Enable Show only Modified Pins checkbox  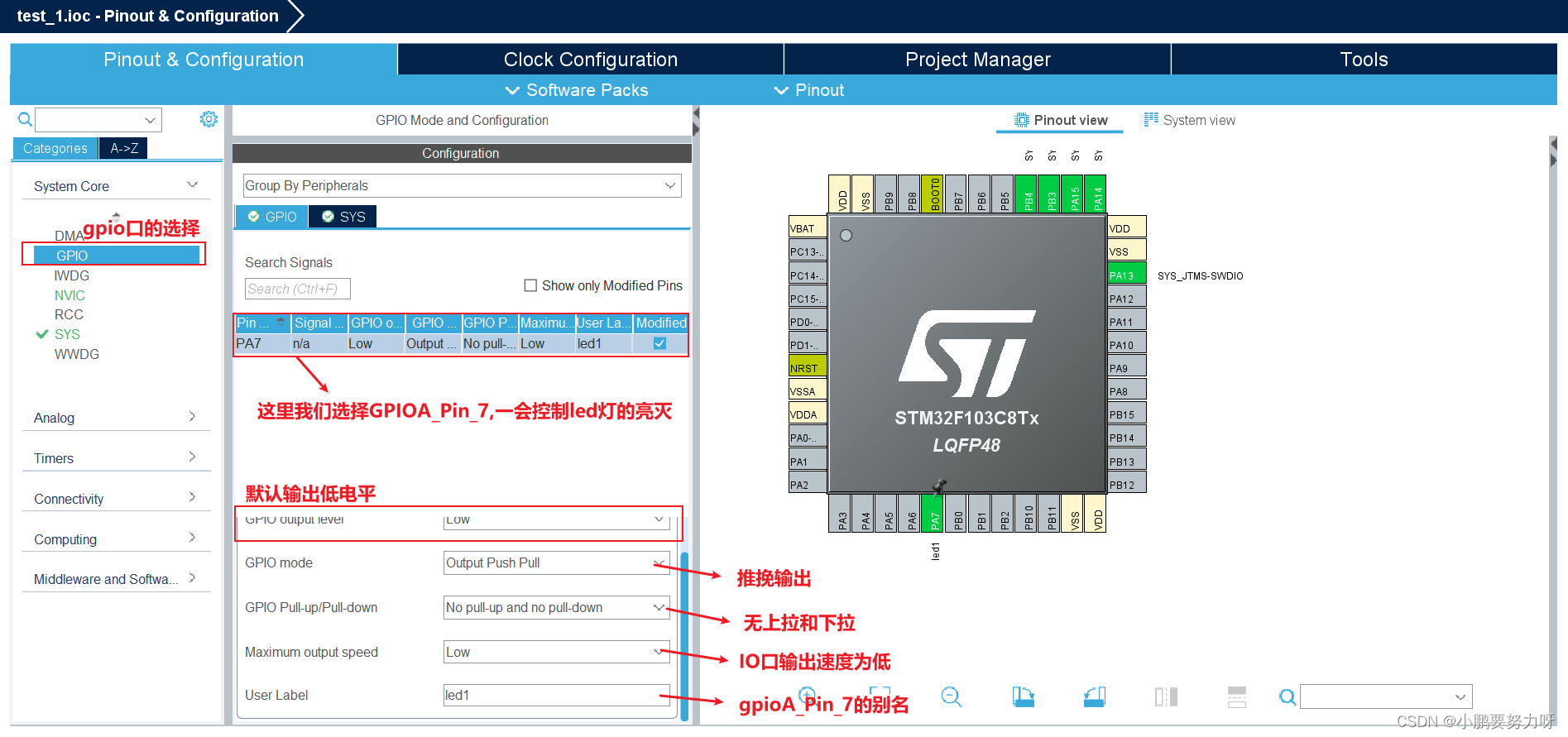click(530, 285)
